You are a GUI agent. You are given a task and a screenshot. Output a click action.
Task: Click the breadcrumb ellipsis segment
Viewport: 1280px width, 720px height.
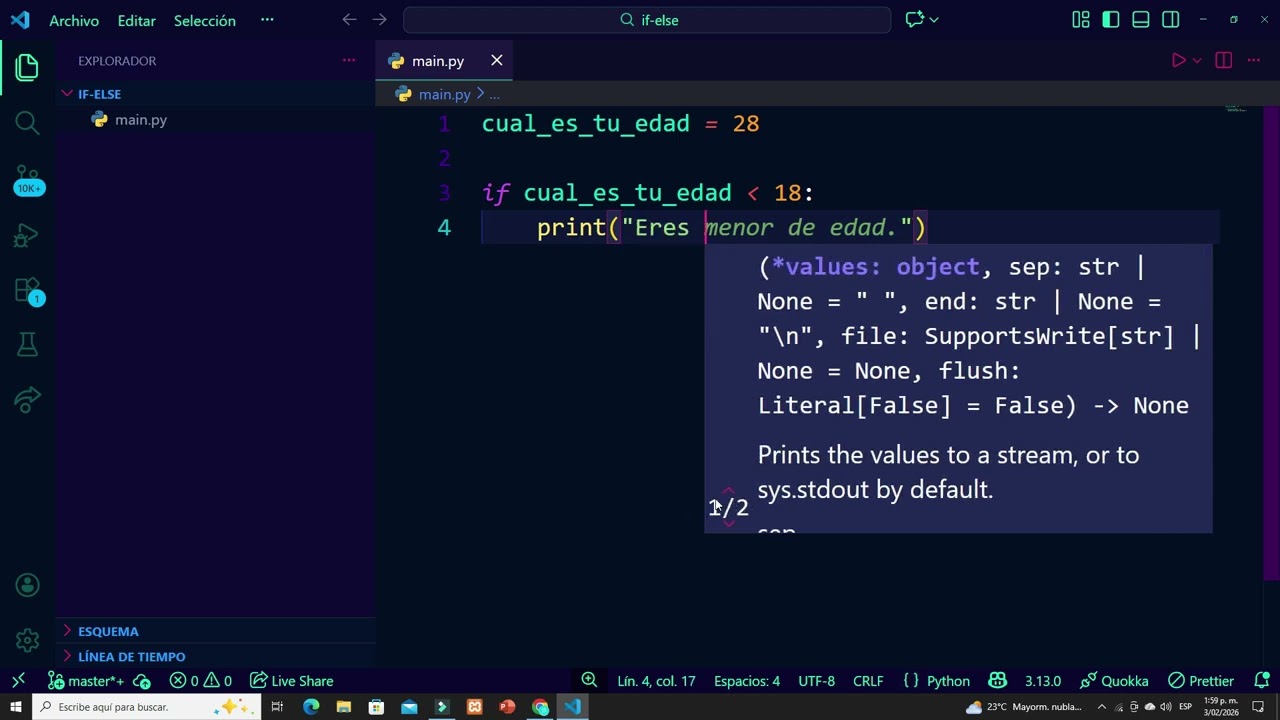494,94
